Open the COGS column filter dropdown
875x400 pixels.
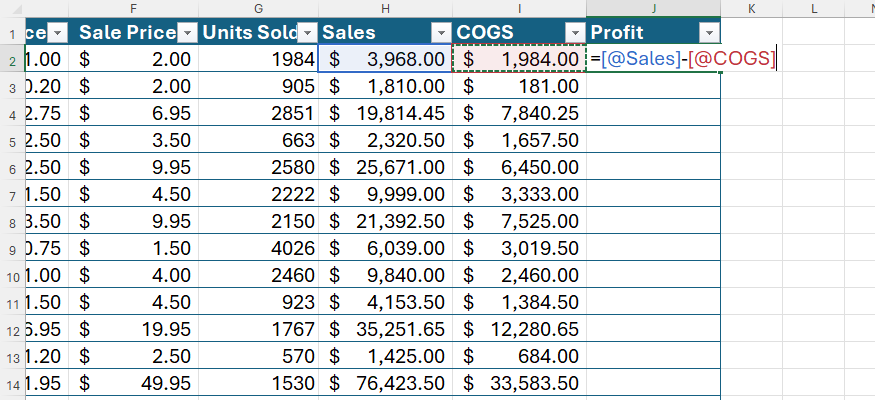point(575,33)
